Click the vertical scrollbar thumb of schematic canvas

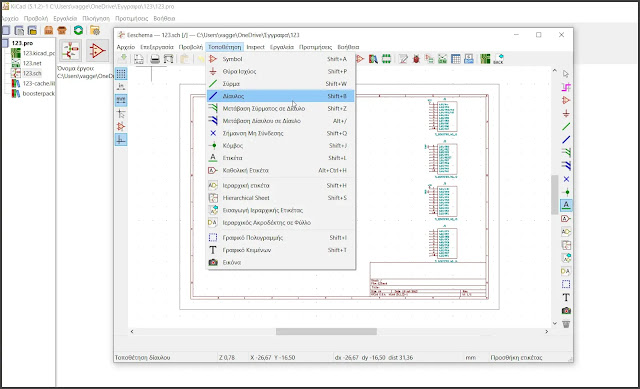(554, 195)
